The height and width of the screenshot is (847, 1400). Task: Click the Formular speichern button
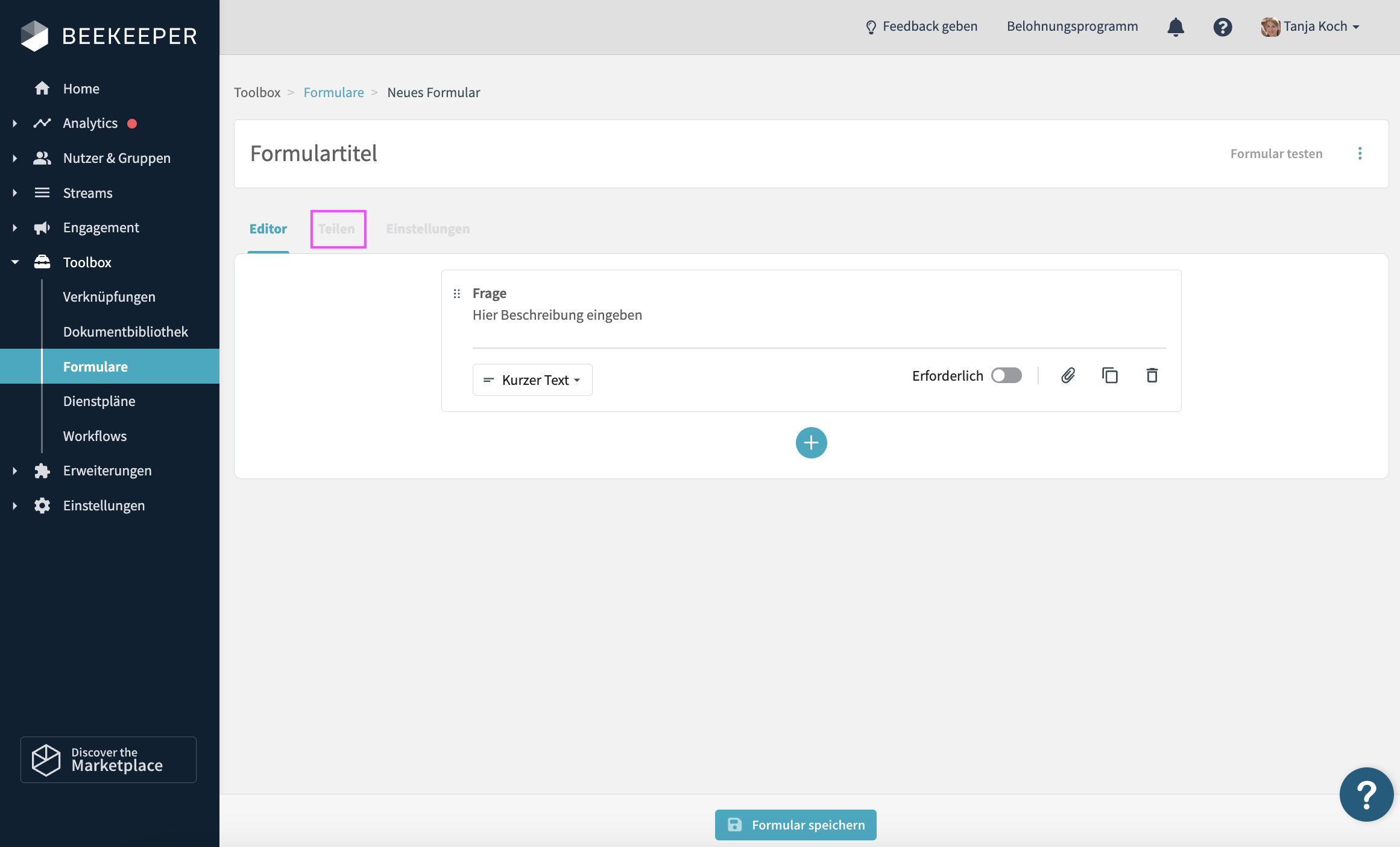[x=795, y=825]
